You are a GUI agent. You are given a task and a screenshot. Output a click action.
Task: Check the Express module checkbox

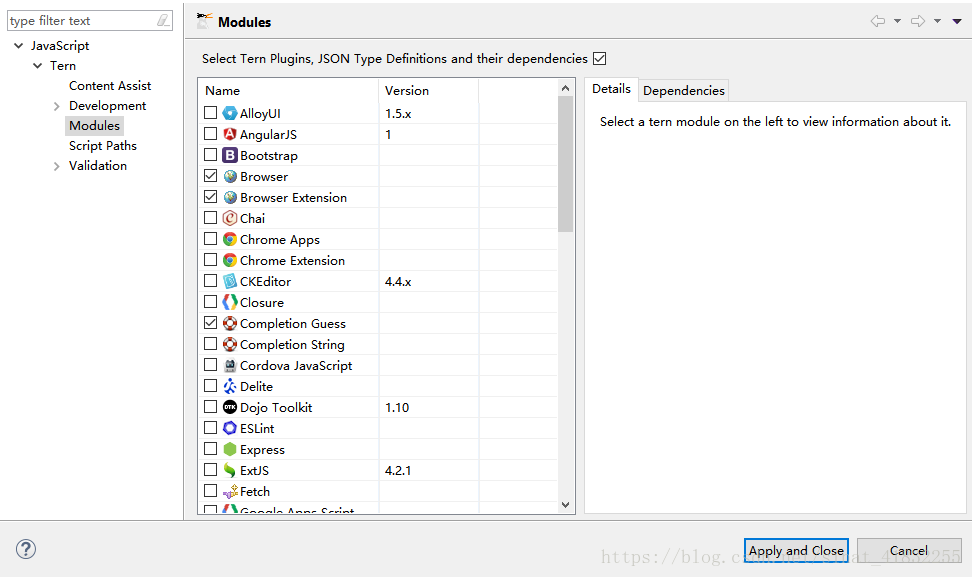[x=211, y=449]
